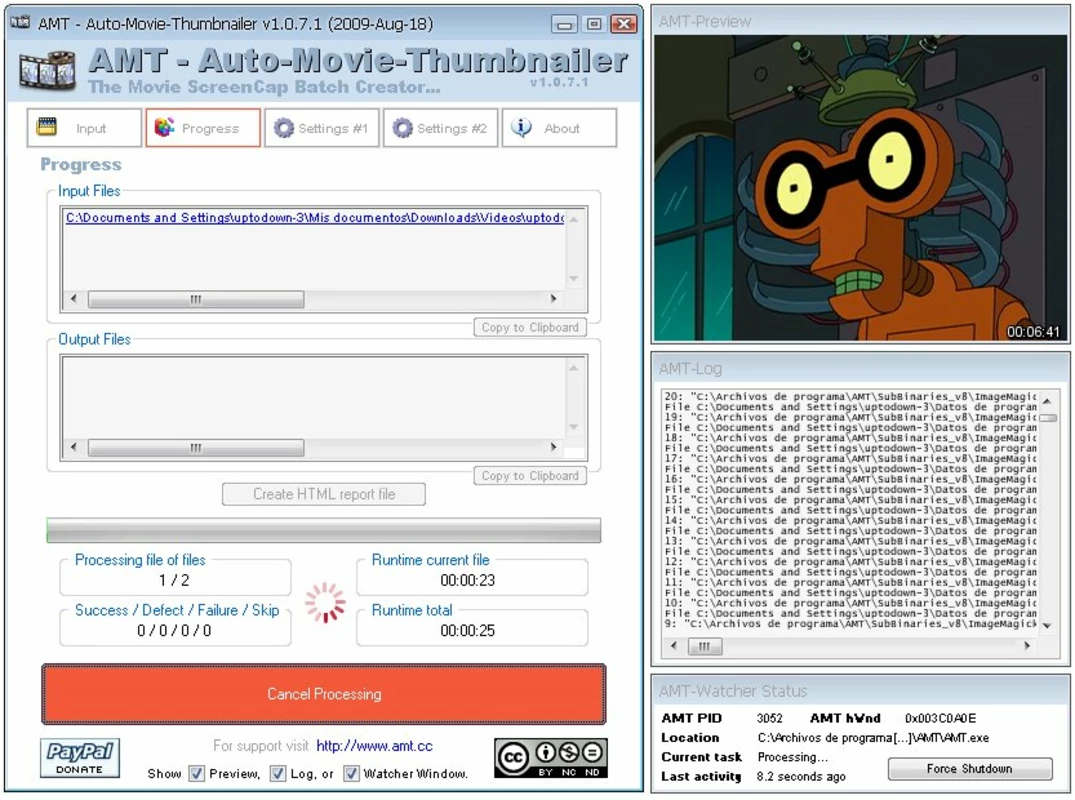Click Current task Processing... value
Screen dimensions: 1075x800
coord(793,757)
